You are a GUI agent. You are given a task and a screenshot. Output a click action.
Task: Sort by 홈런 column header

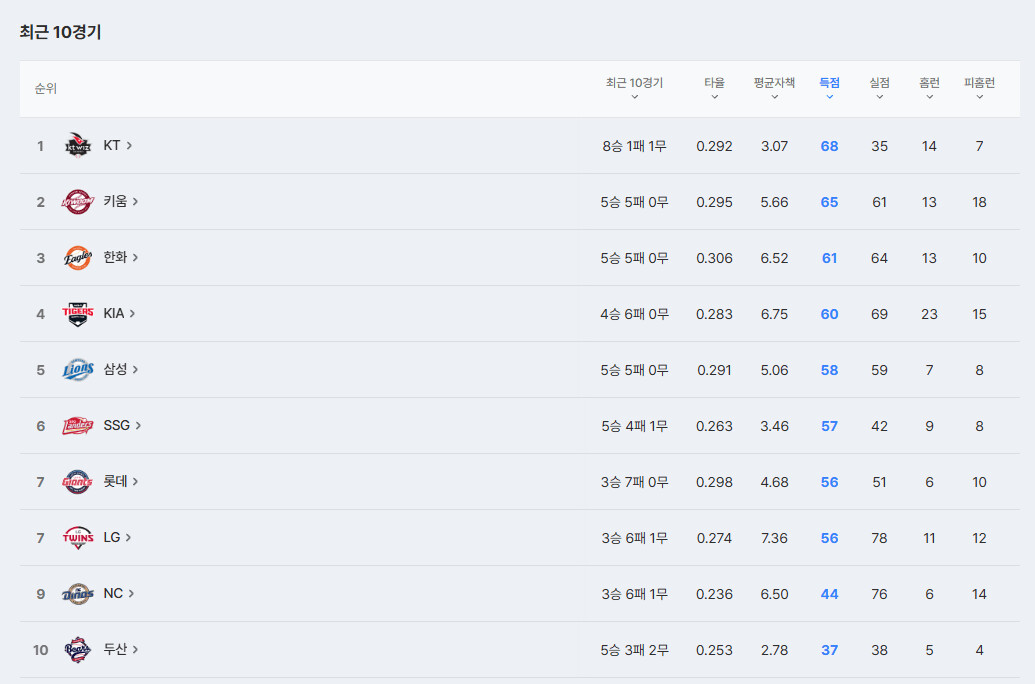click(x=929, y=88)
